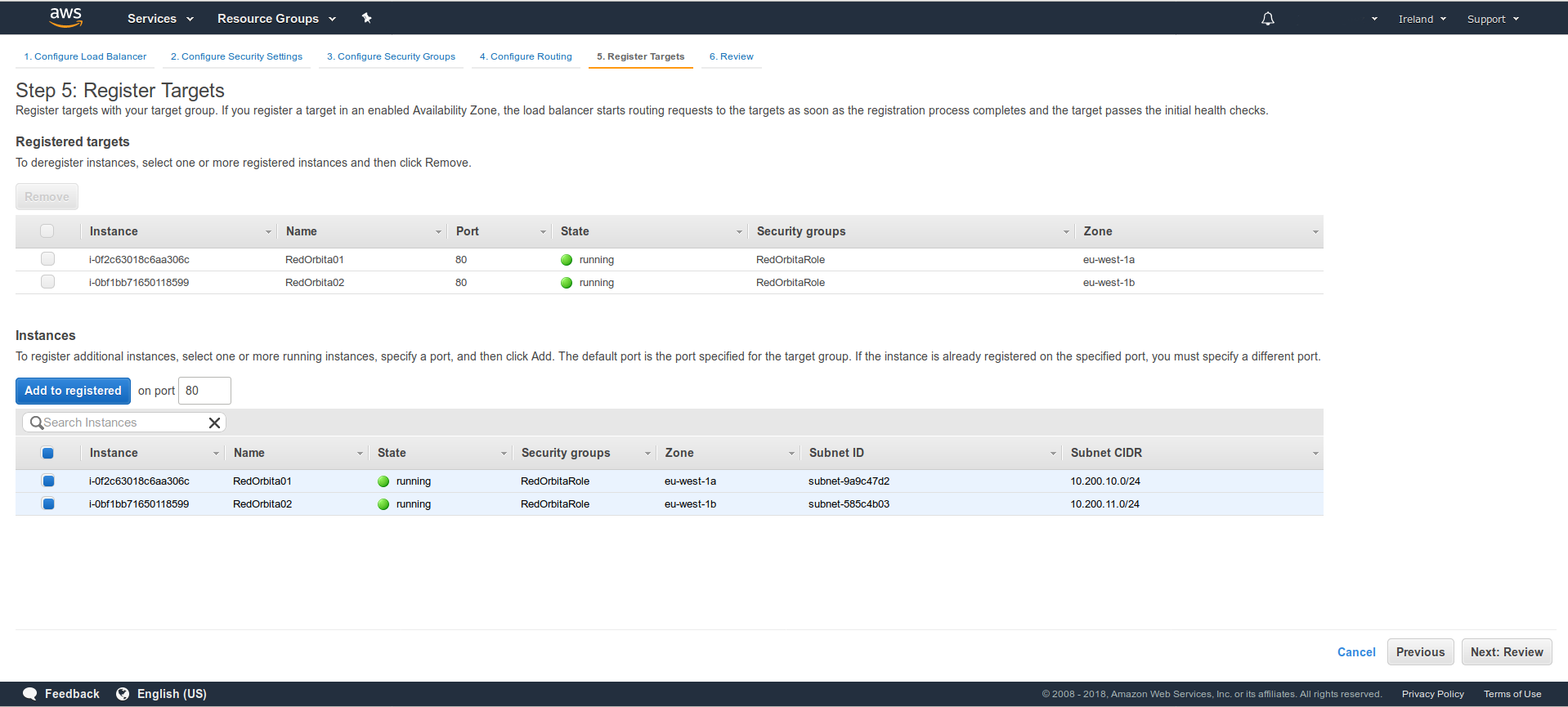The image size is (1568, 707).
Task: Open the Services dropdown menu
Action: click(160, 19)
